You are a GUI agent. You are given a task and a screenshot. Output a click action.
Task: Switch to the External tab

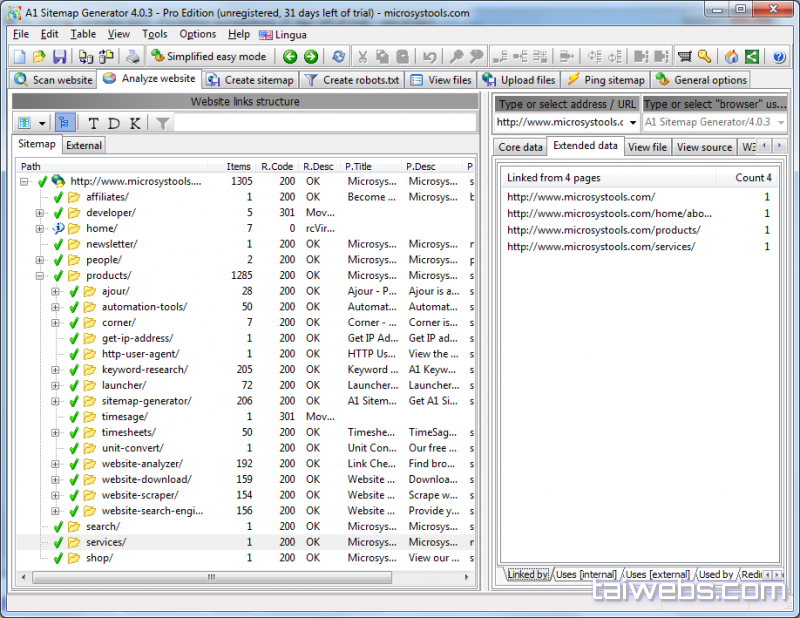pos(84,145)
